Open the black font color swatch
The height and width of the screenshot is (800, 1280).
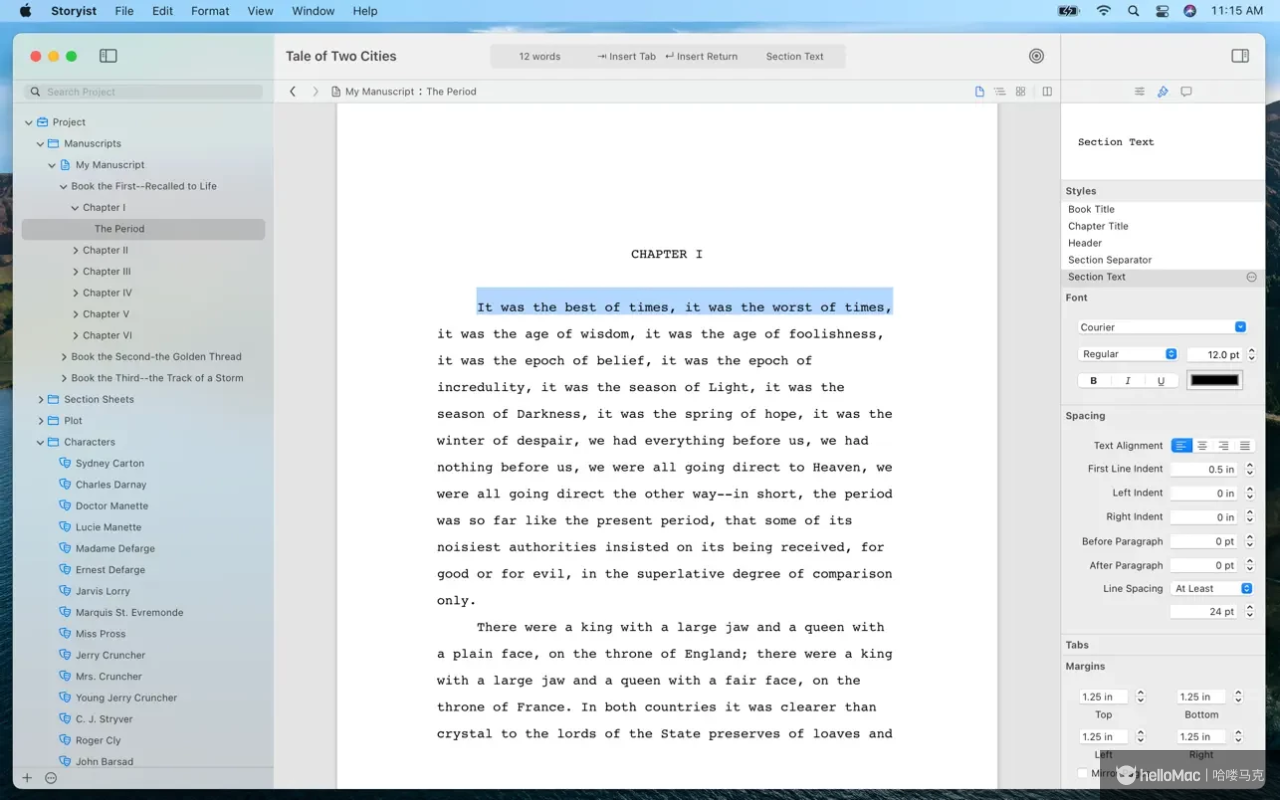[x=1215, y=380]
